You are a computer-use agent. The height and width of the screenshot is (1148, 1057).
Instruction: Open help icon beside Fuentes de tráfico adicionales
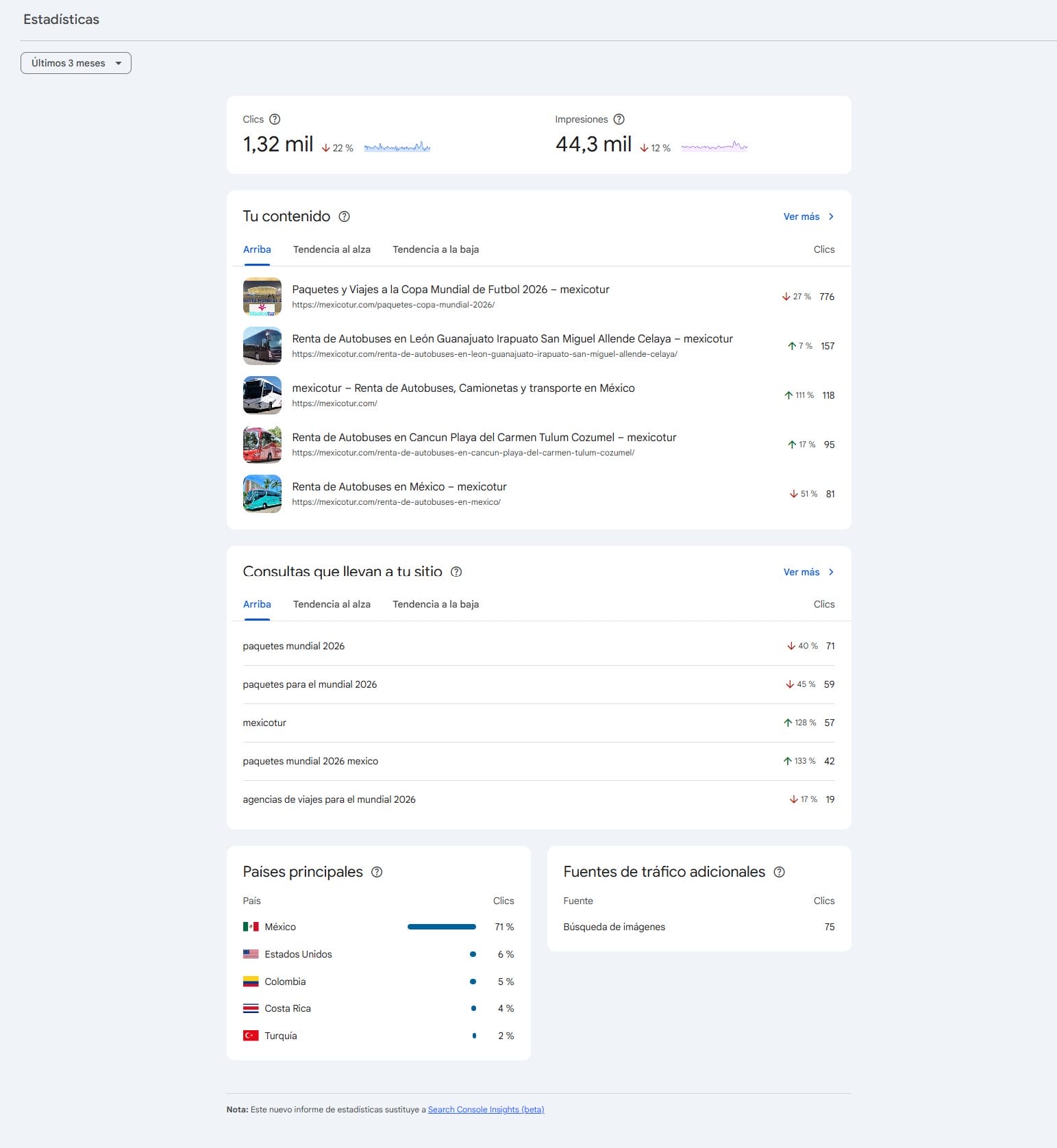pyautogui.click(x=779, y=872)
